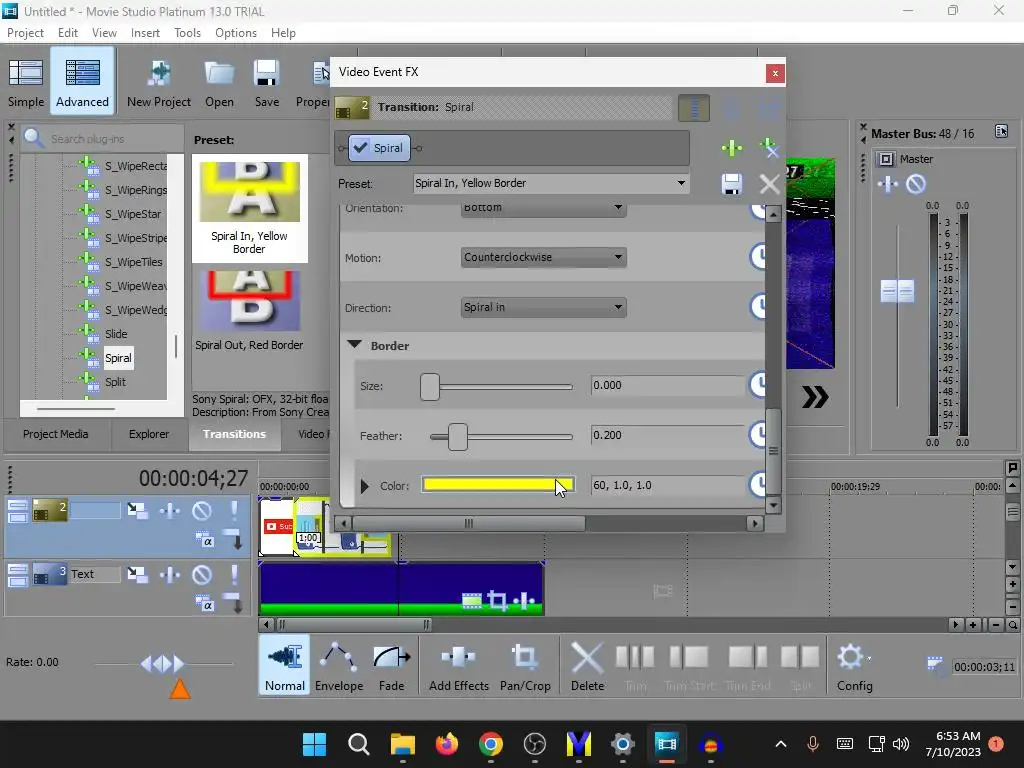Image resolution: width=1024 pixels, height=768 pixels.
Task: Select Spiral in transitions list
Action: click(x=118, y=358)
